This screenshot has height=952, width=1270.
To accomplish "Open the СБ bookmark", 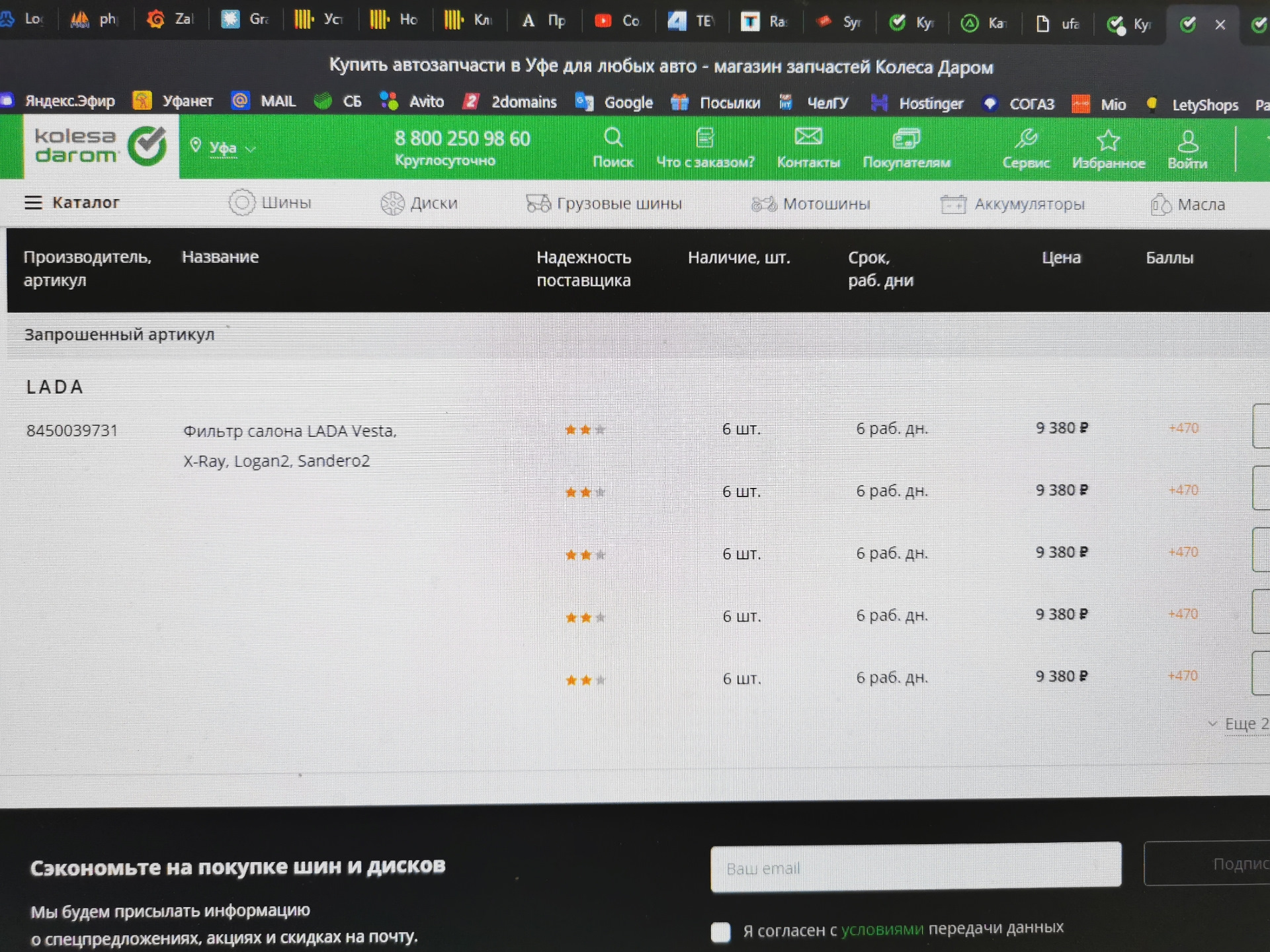I will pyautogui.click(x=338, y=101).
